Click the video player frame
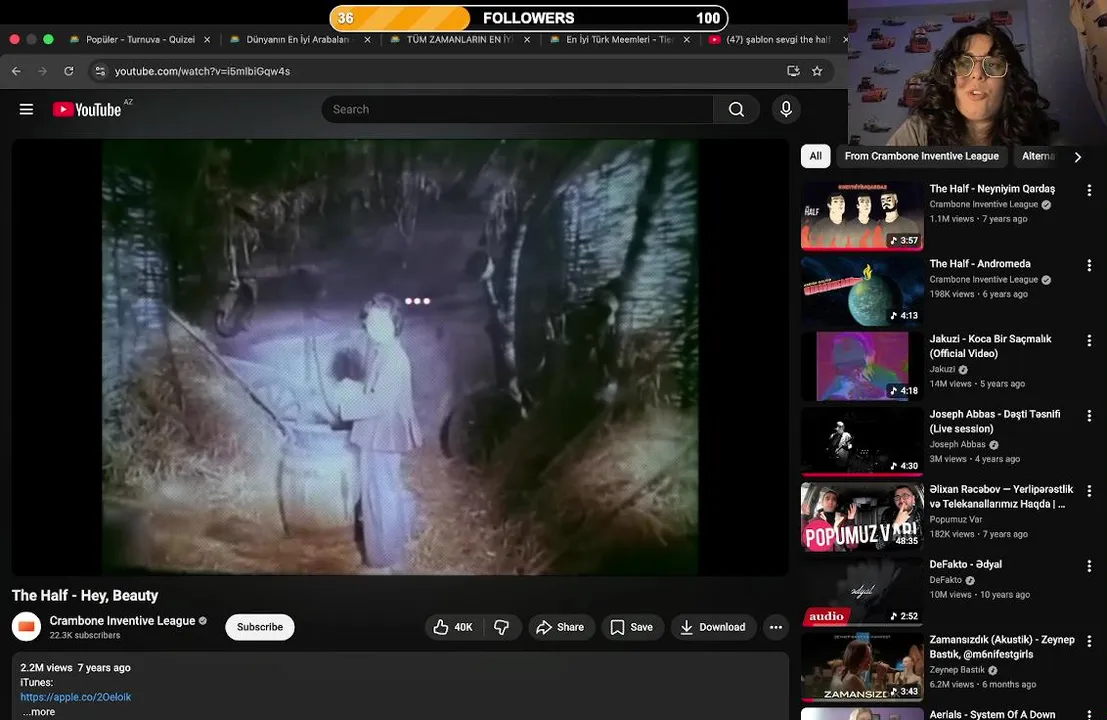The height and width of the screenshot is (720, 1107). pyautogui.click(x=400, y=356)
